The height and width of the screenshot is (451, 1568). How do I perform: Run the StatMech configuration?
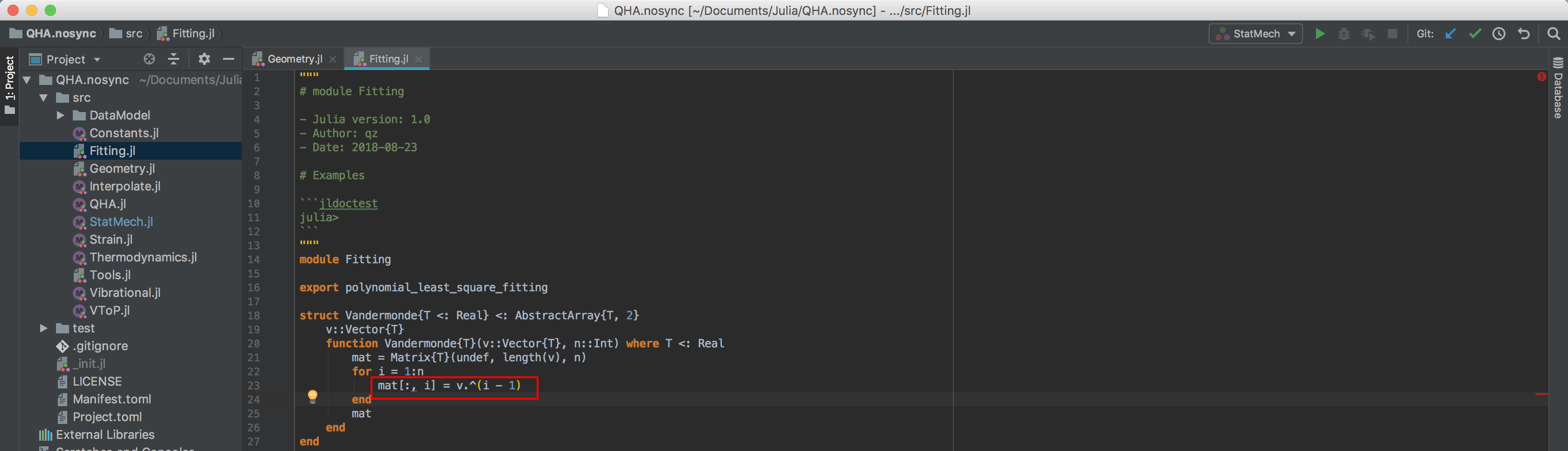pos(1320,34)
